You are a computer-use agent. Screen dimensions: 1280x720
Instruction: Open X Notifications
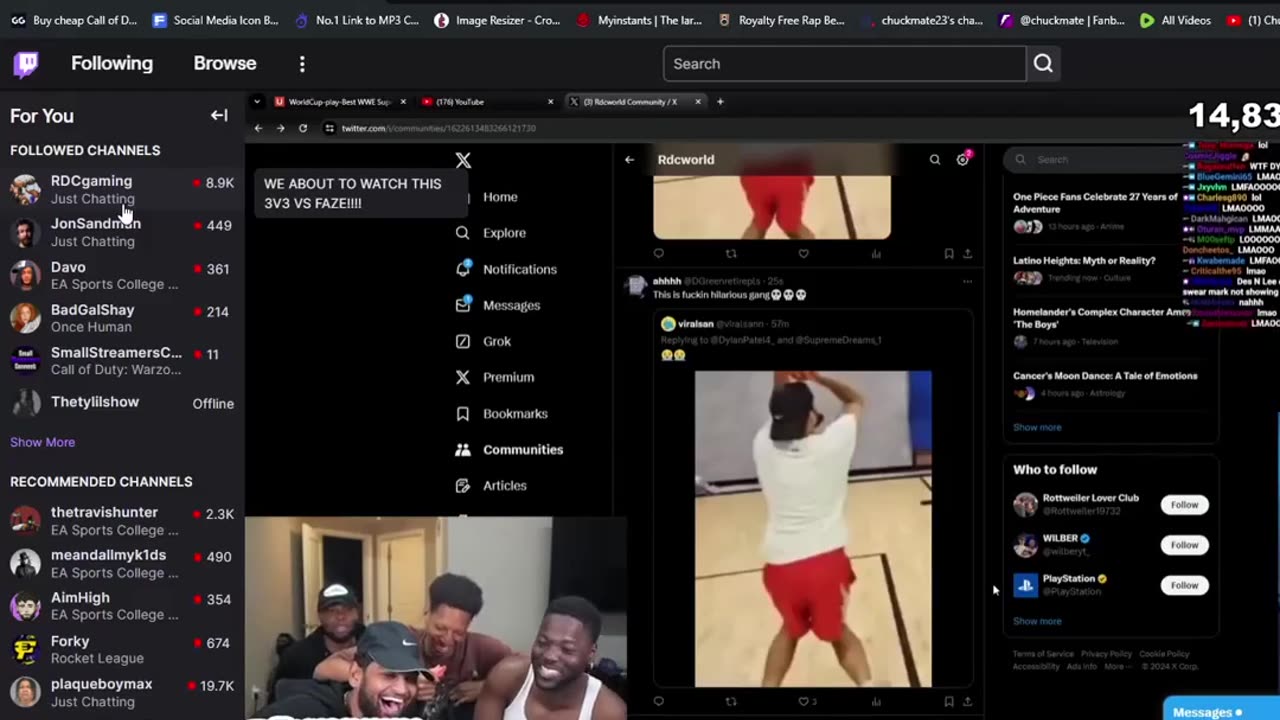click(506, 269)
